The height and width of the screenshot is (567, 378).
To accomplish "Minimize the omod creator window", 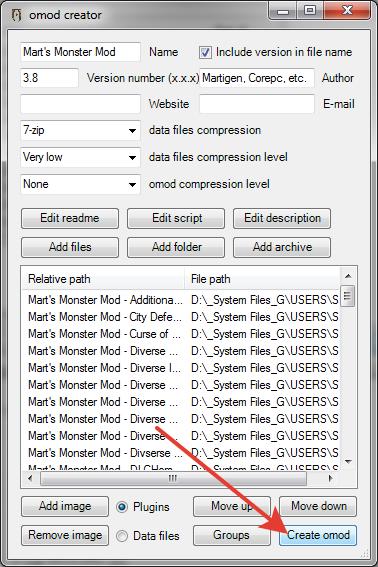I will point(283,11).
